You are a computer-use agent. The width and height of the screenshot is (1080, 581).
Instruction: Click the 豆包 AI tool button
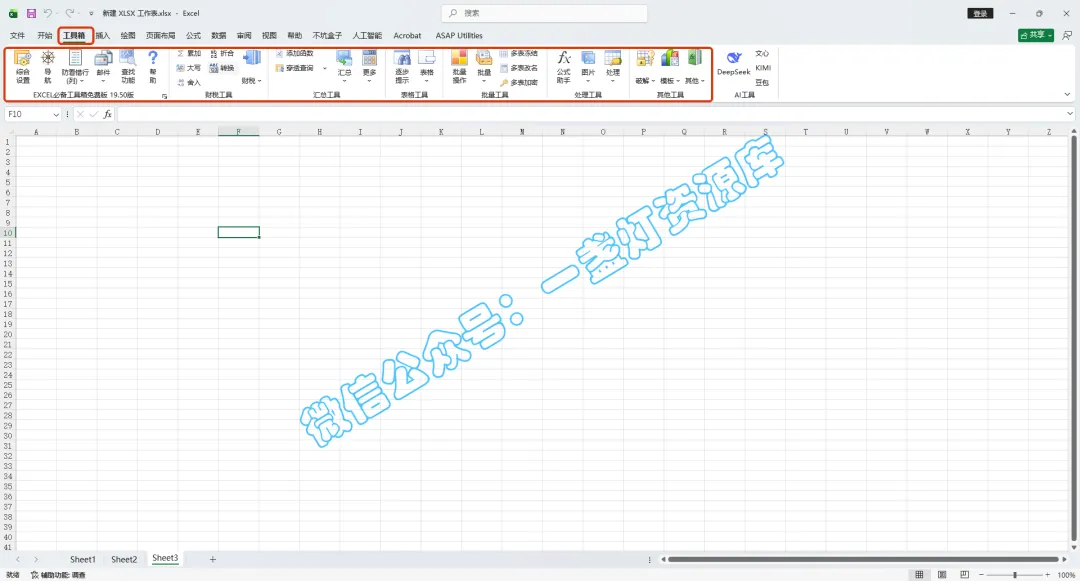[x=762, y=82]
